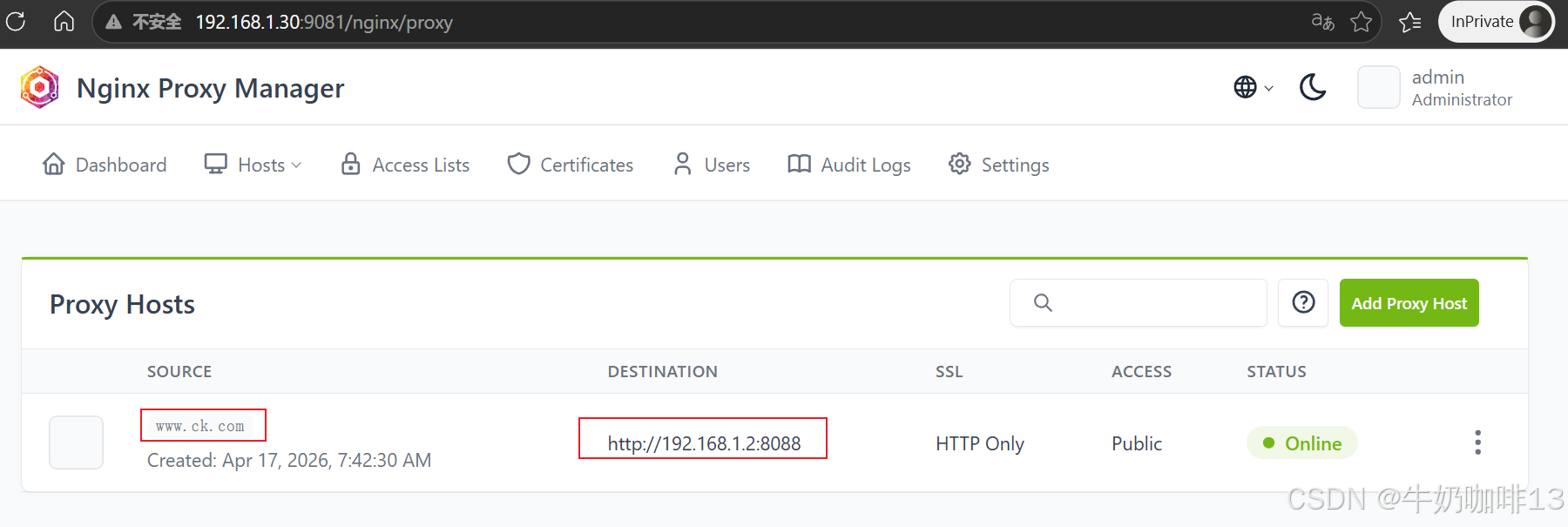The height and width of the screenshot is (527, 1568).
Task: Add this page to favorites star
Action: point(1361,22)
